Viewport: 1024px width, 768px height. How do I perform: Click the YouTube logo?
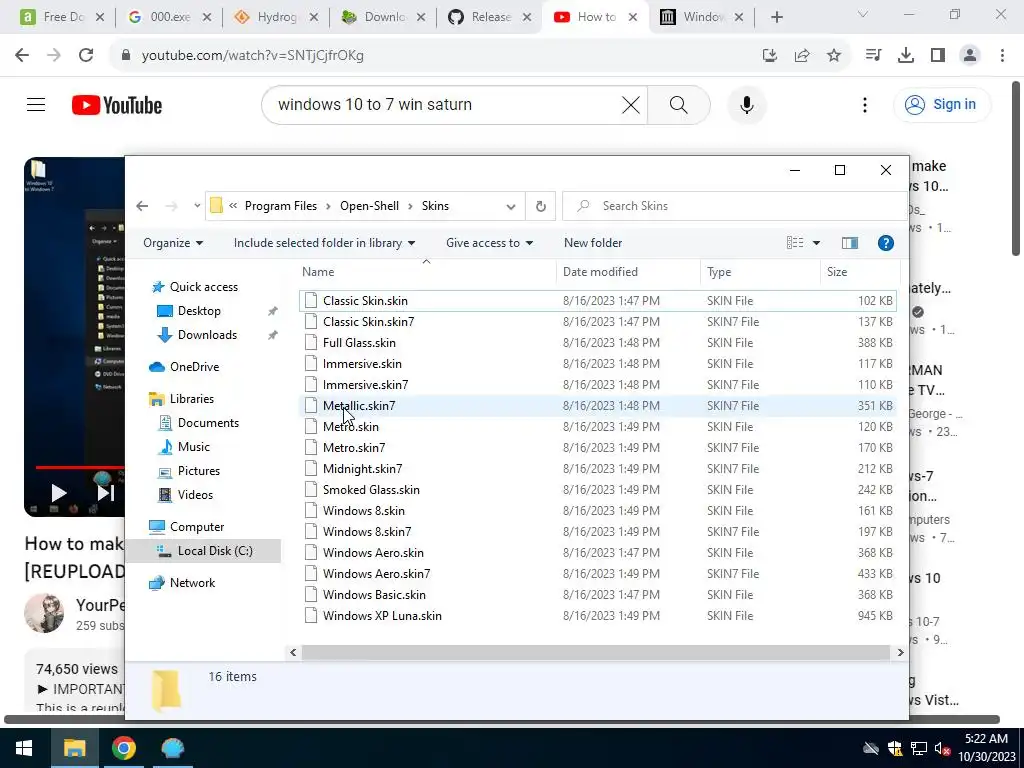[x=117, y=105]
